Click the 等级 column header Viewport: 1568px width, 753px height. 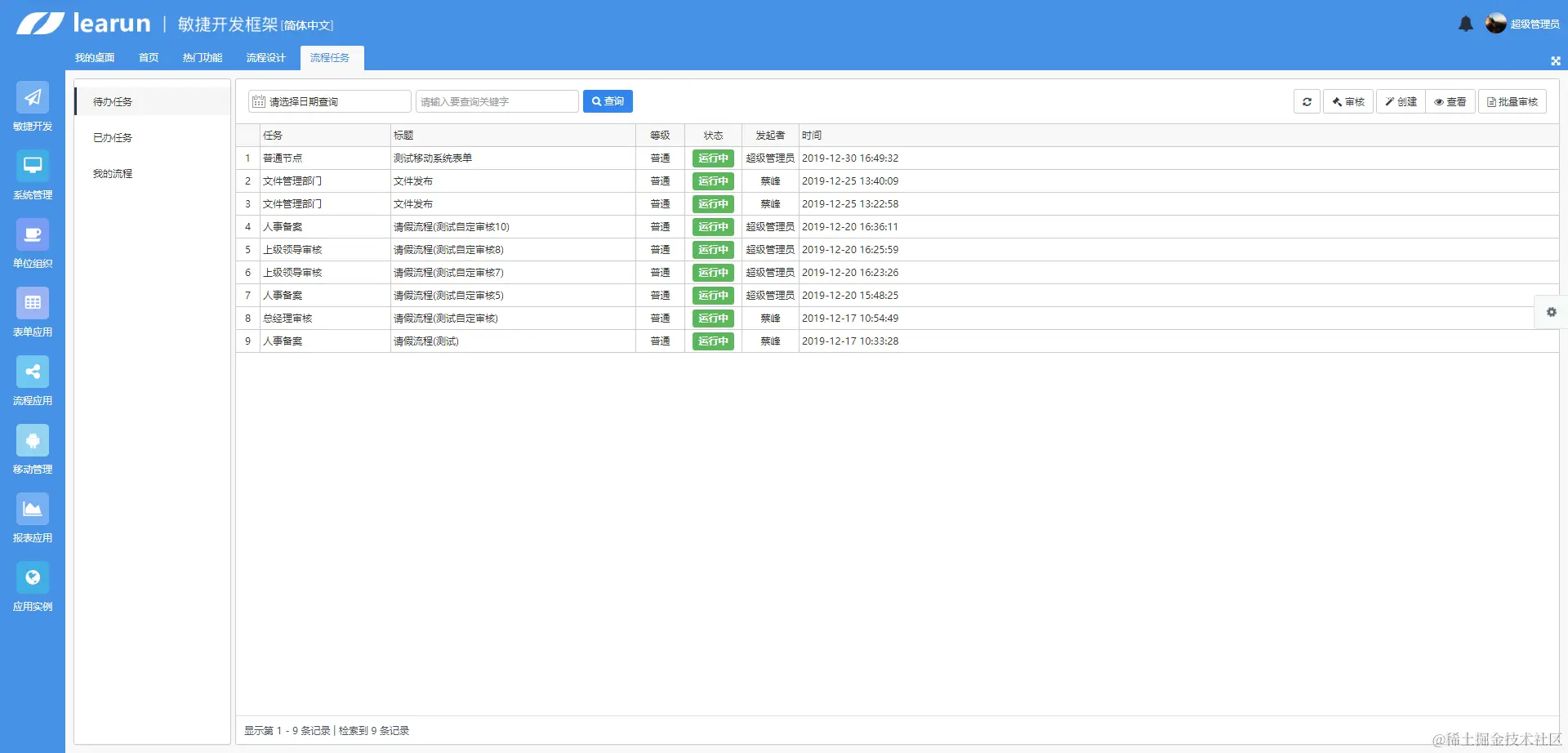(660, 135)
